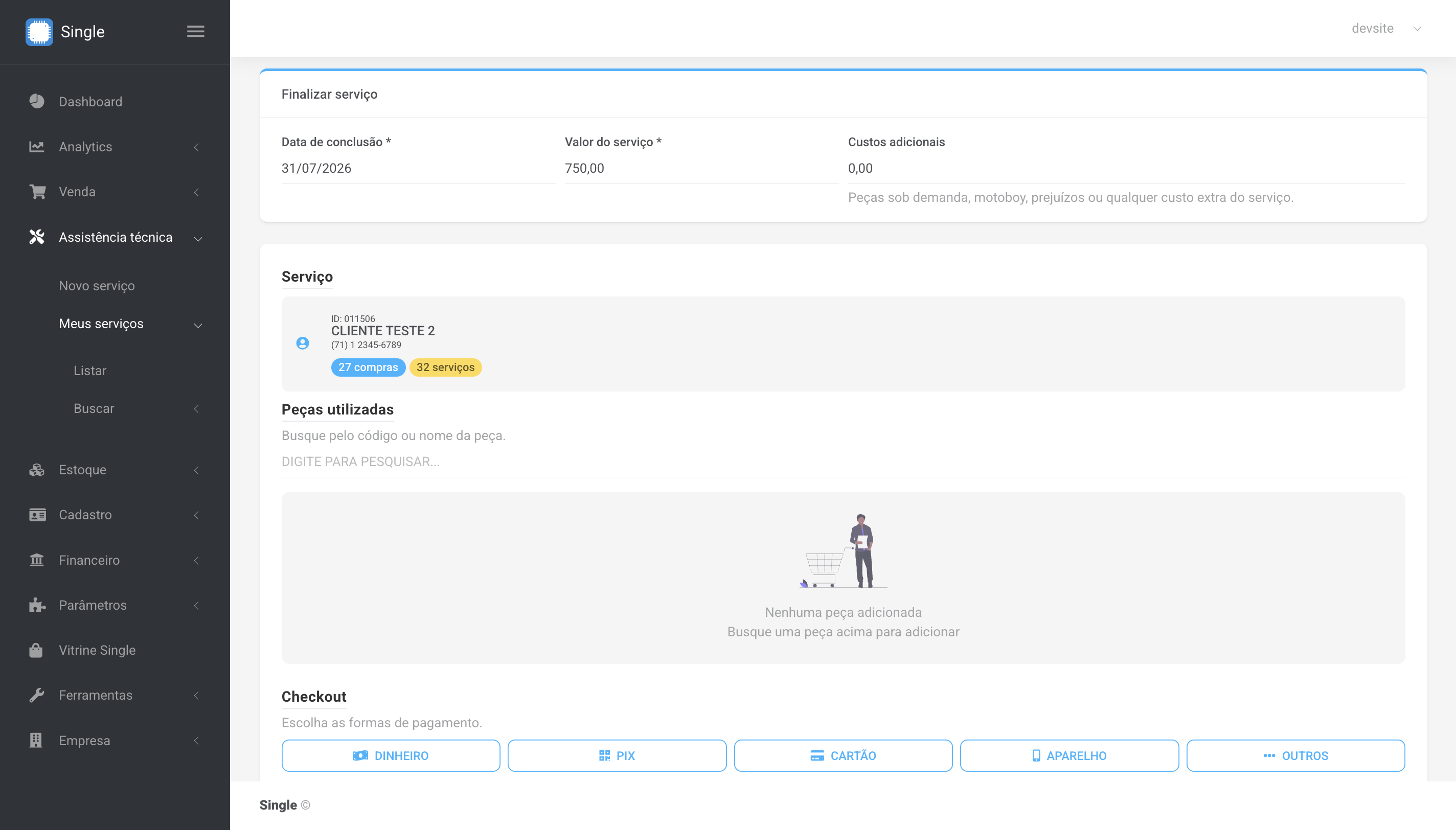Choose PIX payment method
The height and width of the screenshot is (830, 1456).
point(617,755)
